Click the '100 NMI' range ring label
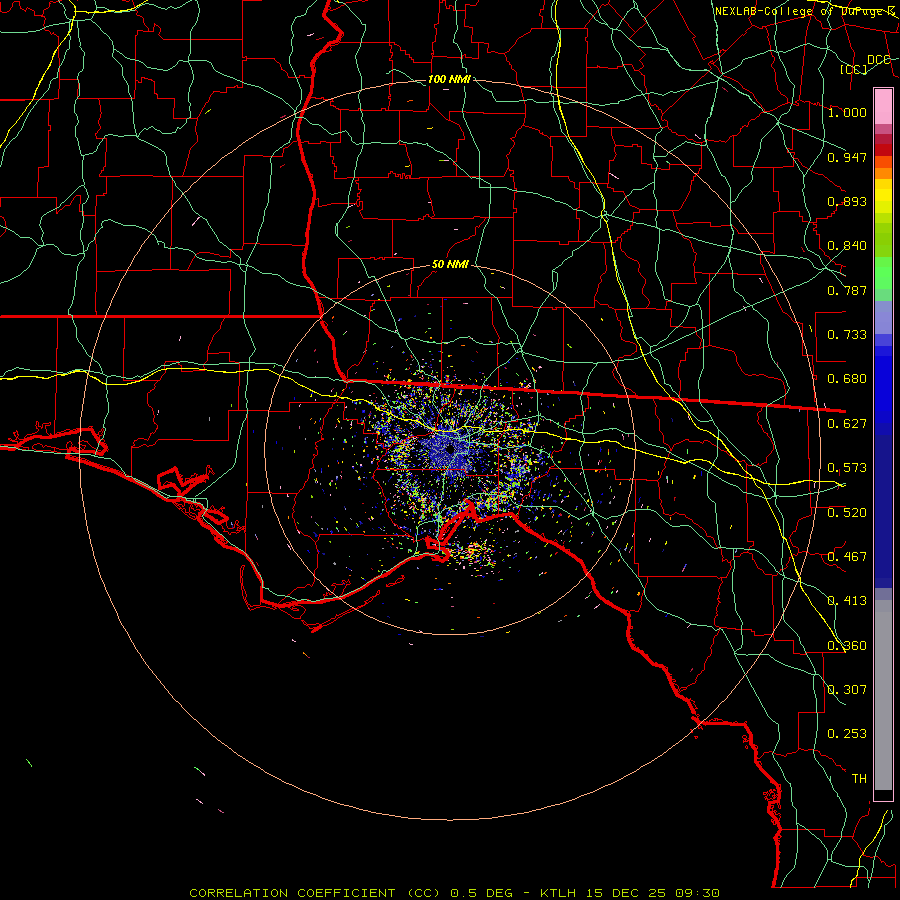The height and width of the screenshot is (900, 900). (x=449, y=79)
